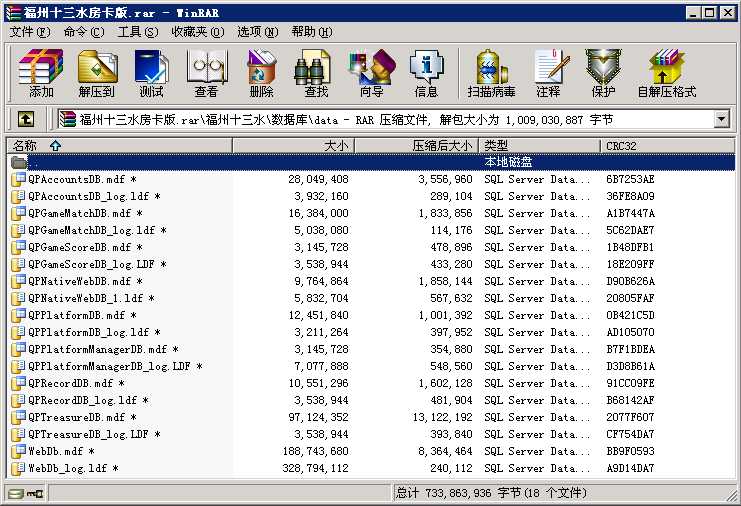Select file QPGameMatchDB_log.ldf
The height and width of the screenshot is (506, 741).
pyautogui.click(x=97, y=230)
